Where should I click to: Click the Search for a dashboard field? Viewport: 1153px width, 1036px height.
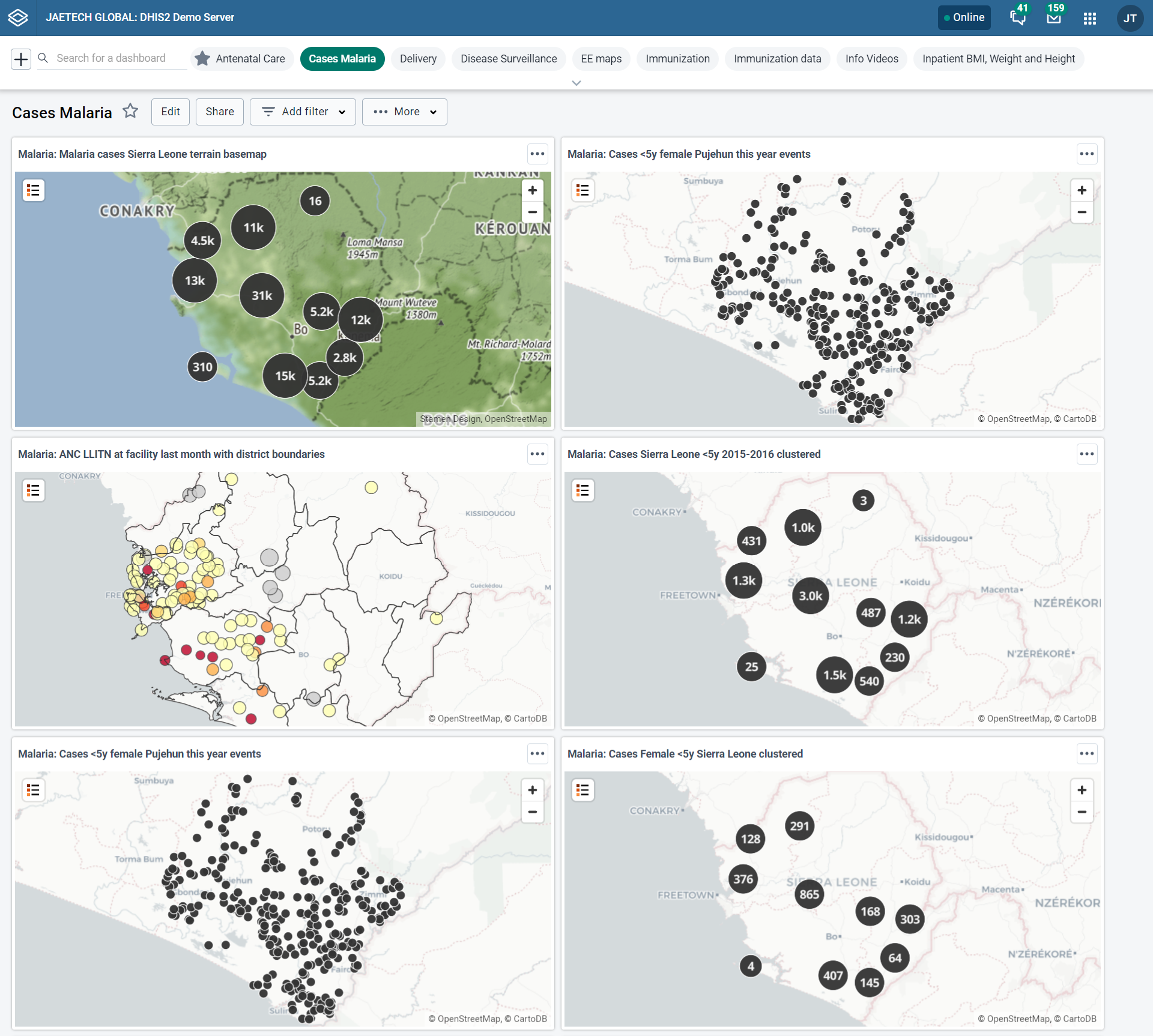click(111, 58)
